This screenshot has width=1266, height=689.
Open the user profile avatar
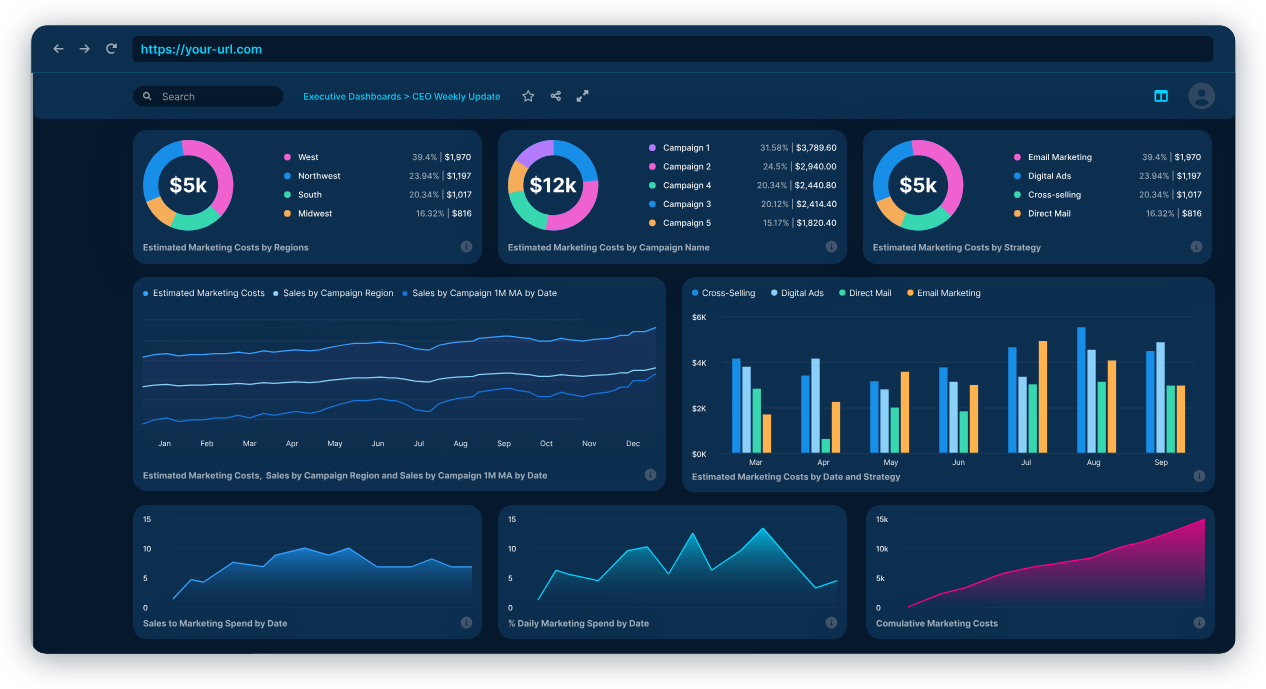(x=1201, y=96)
